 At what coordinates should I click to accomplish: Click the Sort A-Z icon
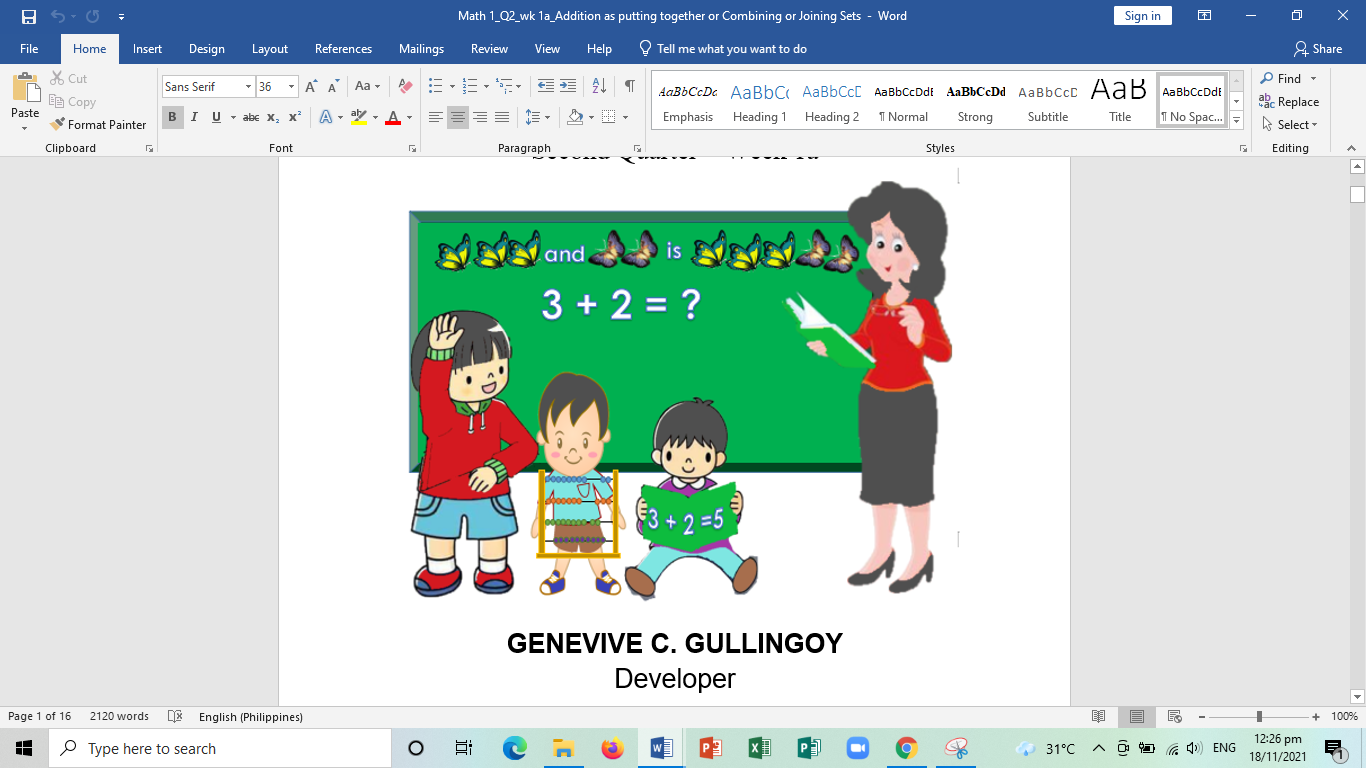pyautogui.click(x=599, y=86)
